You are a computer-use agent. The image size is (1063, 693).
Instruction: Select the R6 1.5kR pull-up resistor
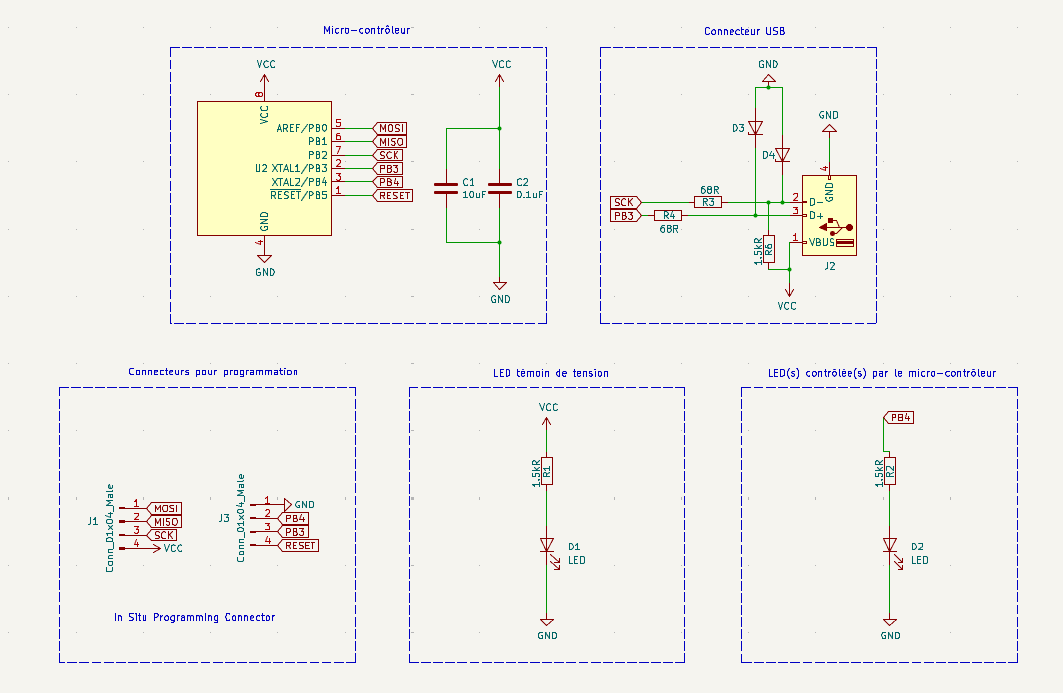(x=768, y=249)
